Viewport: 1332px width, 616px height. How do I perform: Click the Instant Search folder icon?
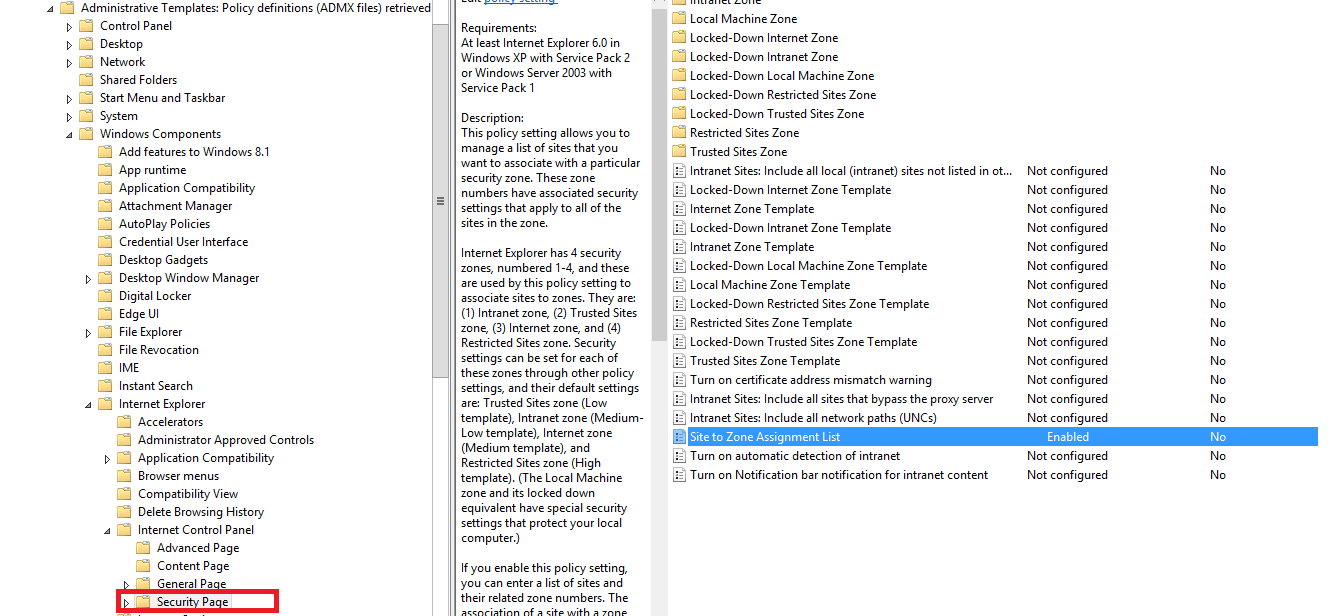click(104, 386)
